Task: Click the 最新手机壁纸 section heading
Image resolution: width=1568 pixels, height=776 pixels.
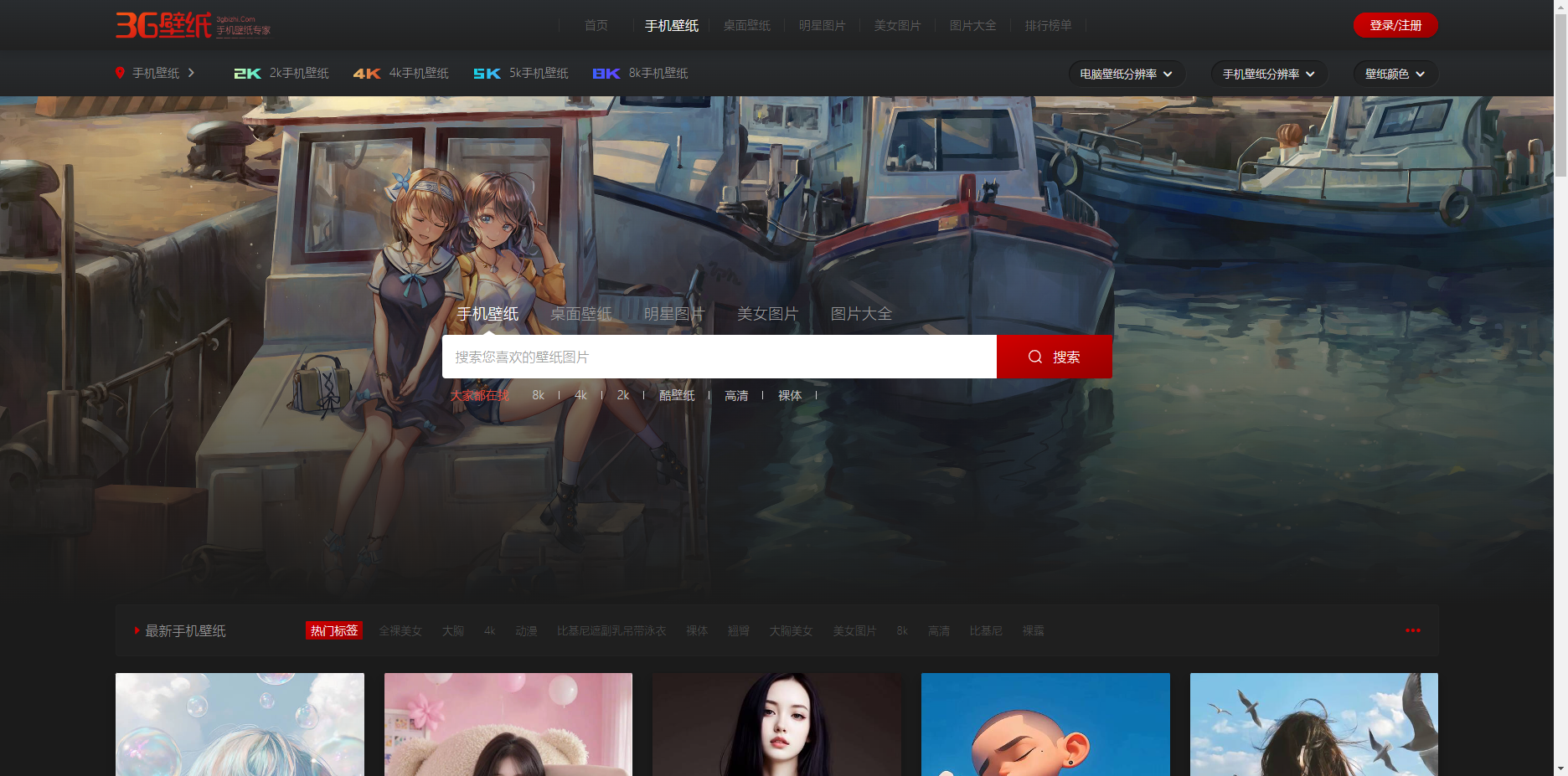Action: pyautogui.click(x=186, y=630)
